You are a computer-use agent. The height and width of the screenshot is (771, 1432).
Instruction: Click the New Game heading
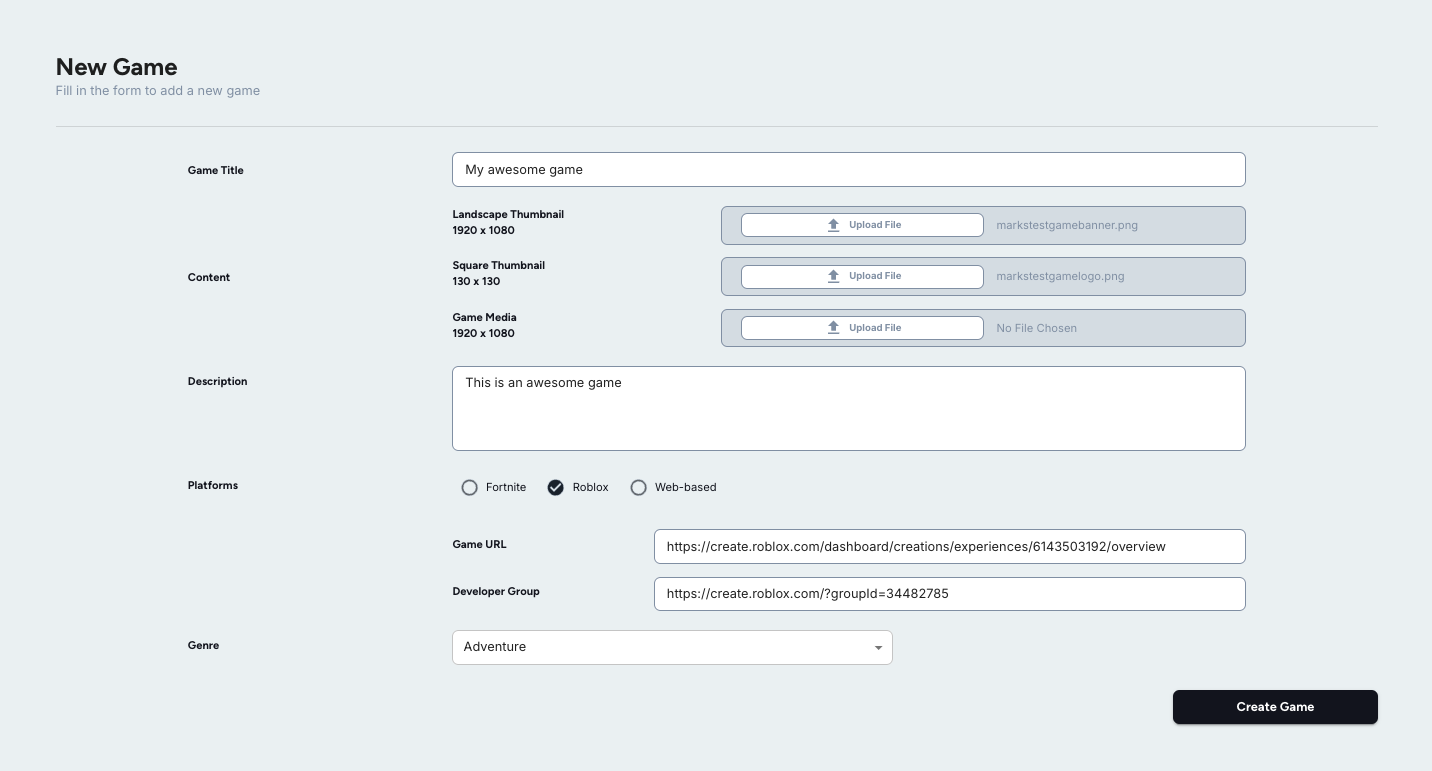116,67
